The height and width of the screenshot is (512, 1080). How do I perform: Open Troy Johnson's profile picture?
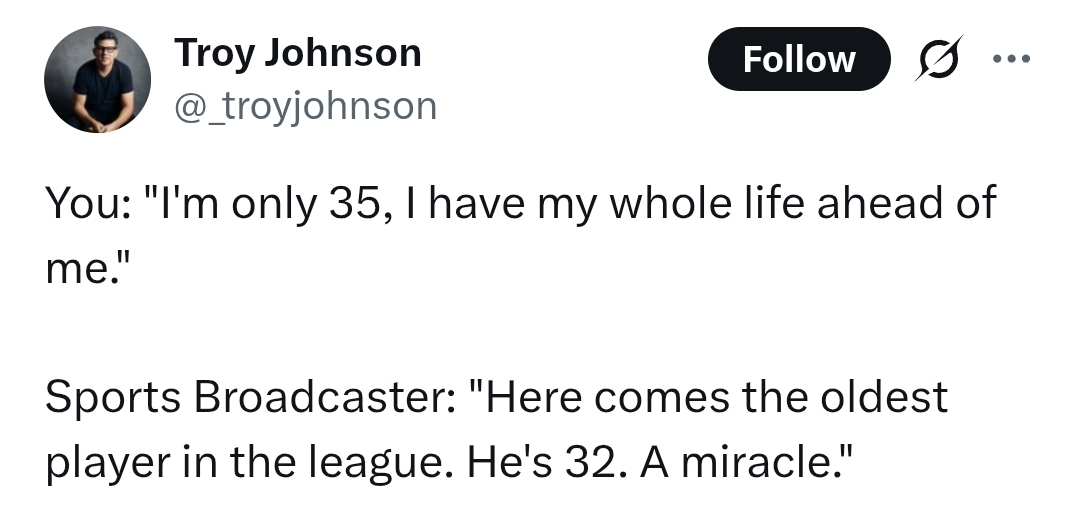(98, 80)
